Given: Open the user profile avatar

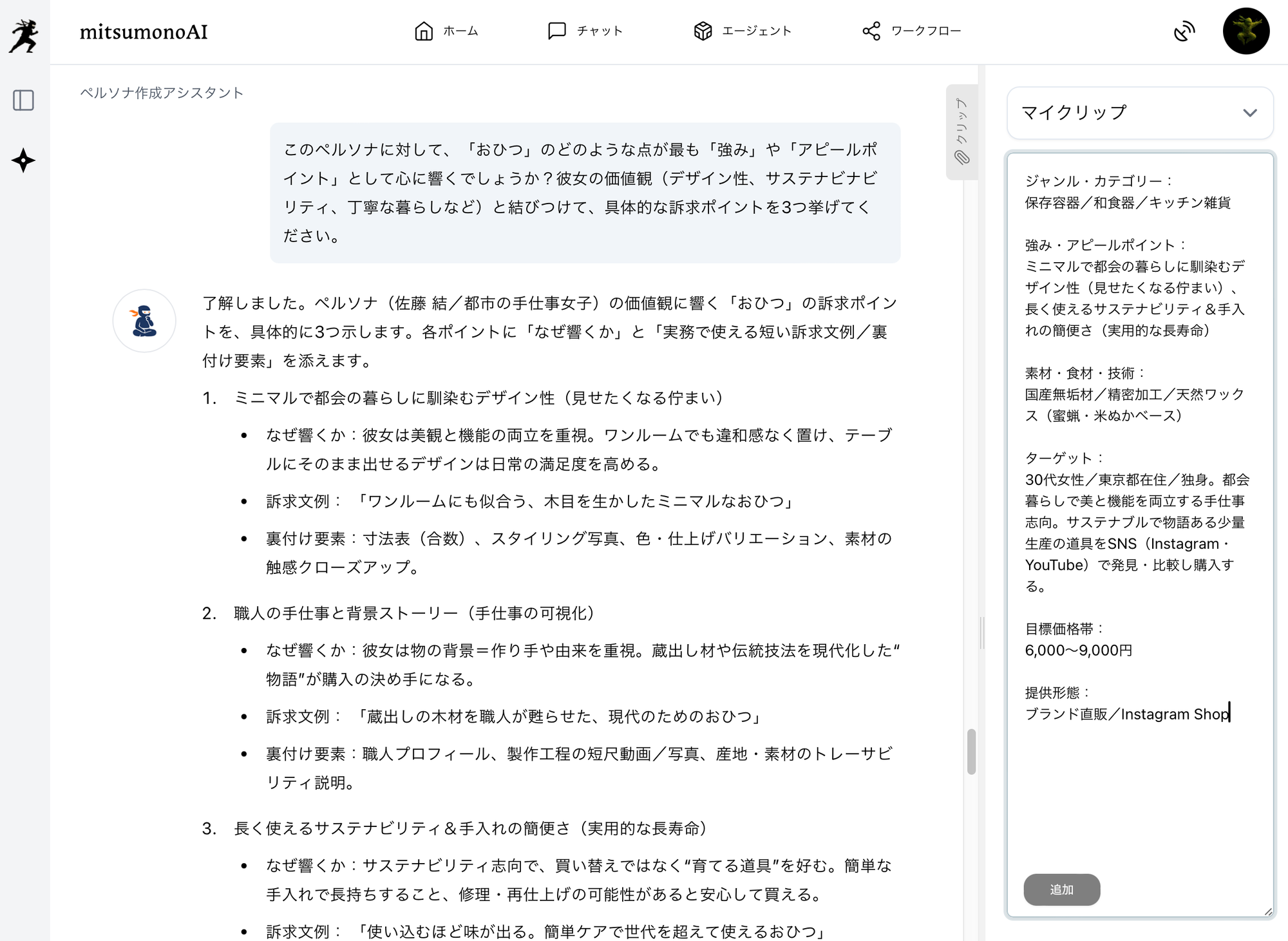Looking at the screenshot, I should [1245, 31].
